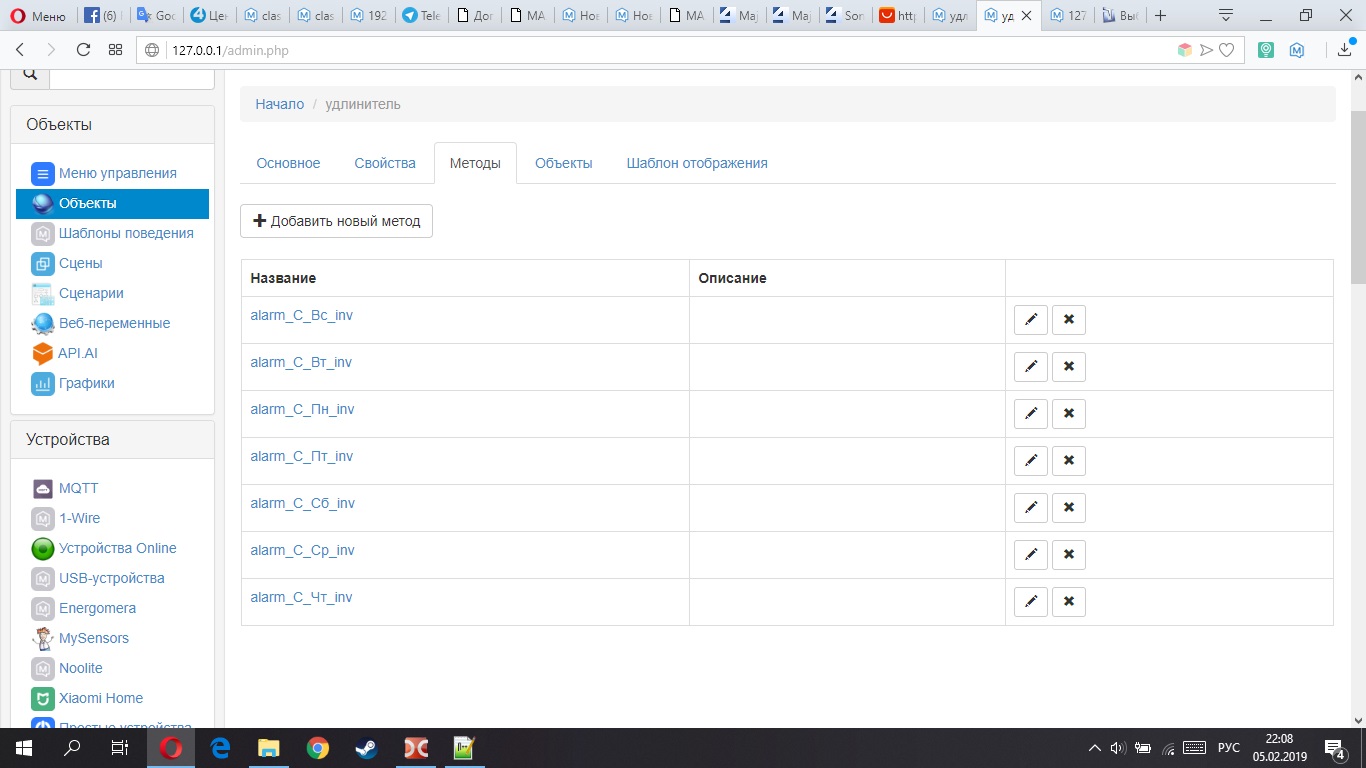Open a new browser tab
The height and width of the screenshot is (768, 1366).
pyautogui.click(x=1160, y=16)
